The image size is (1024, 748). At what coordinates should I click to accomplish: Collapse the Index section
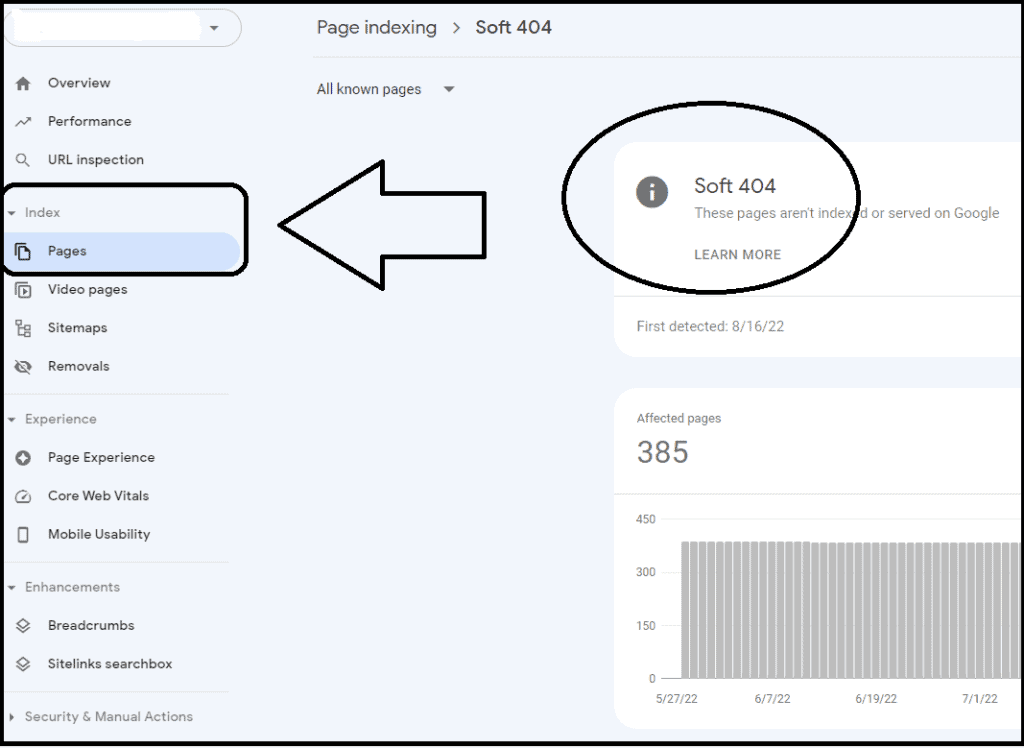(12, 213)
